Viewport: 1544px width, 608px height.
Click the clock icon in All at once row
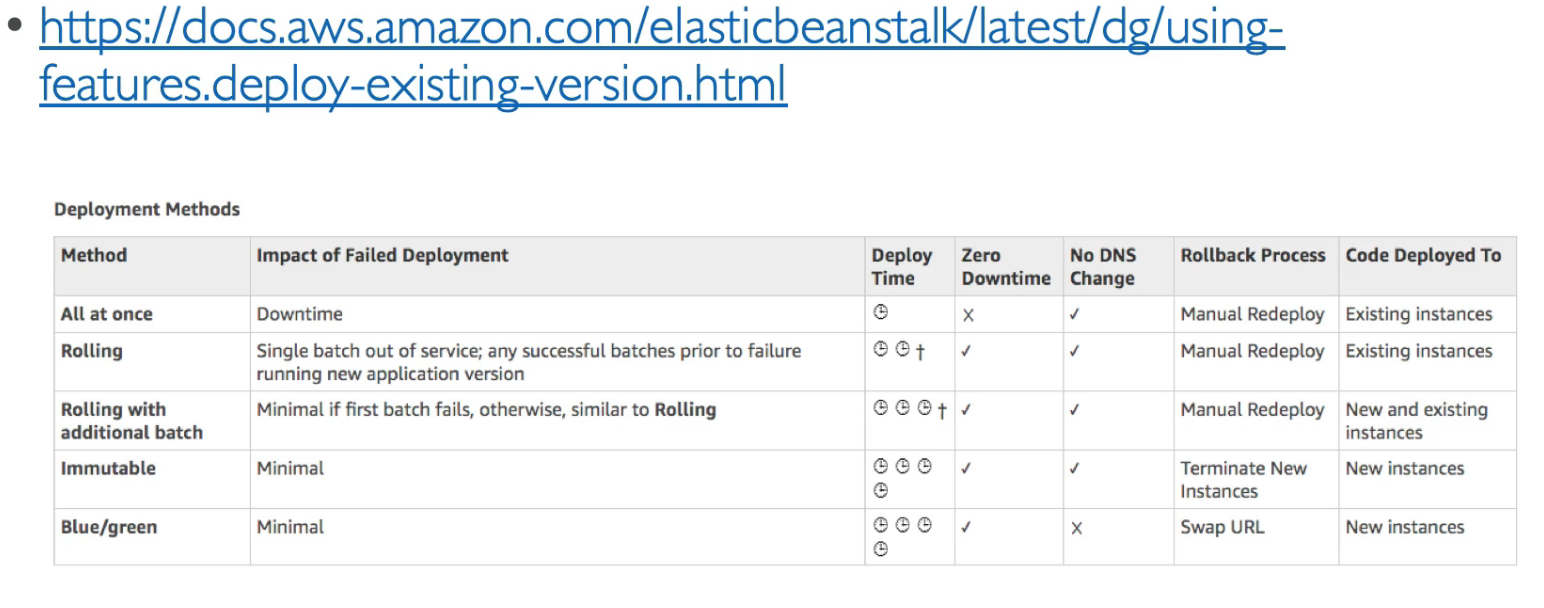coord(881,312)
